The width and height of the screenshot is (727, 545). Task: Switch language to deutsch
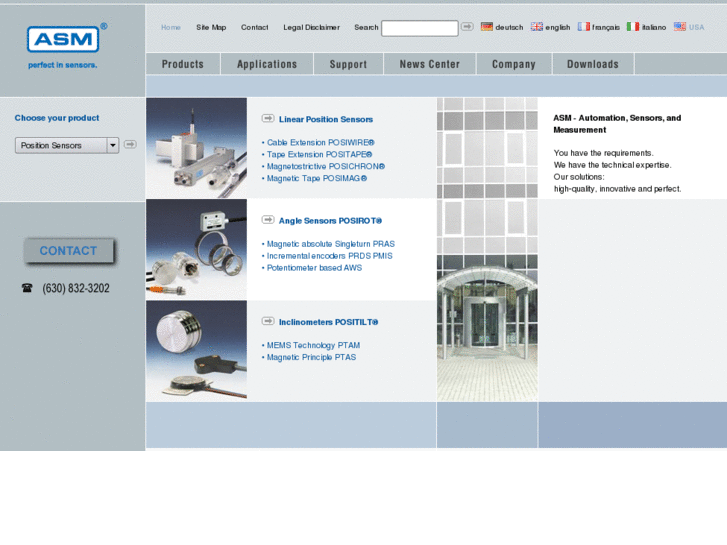coord(509,27)
